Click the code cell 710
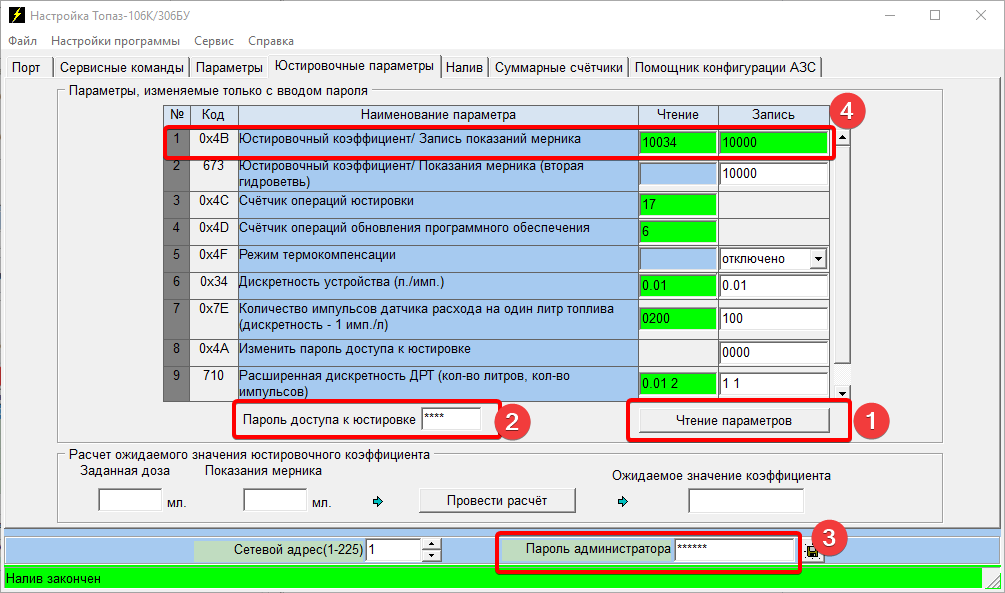1005x593 pixels. pyautogui.click(x=213, y=383)
